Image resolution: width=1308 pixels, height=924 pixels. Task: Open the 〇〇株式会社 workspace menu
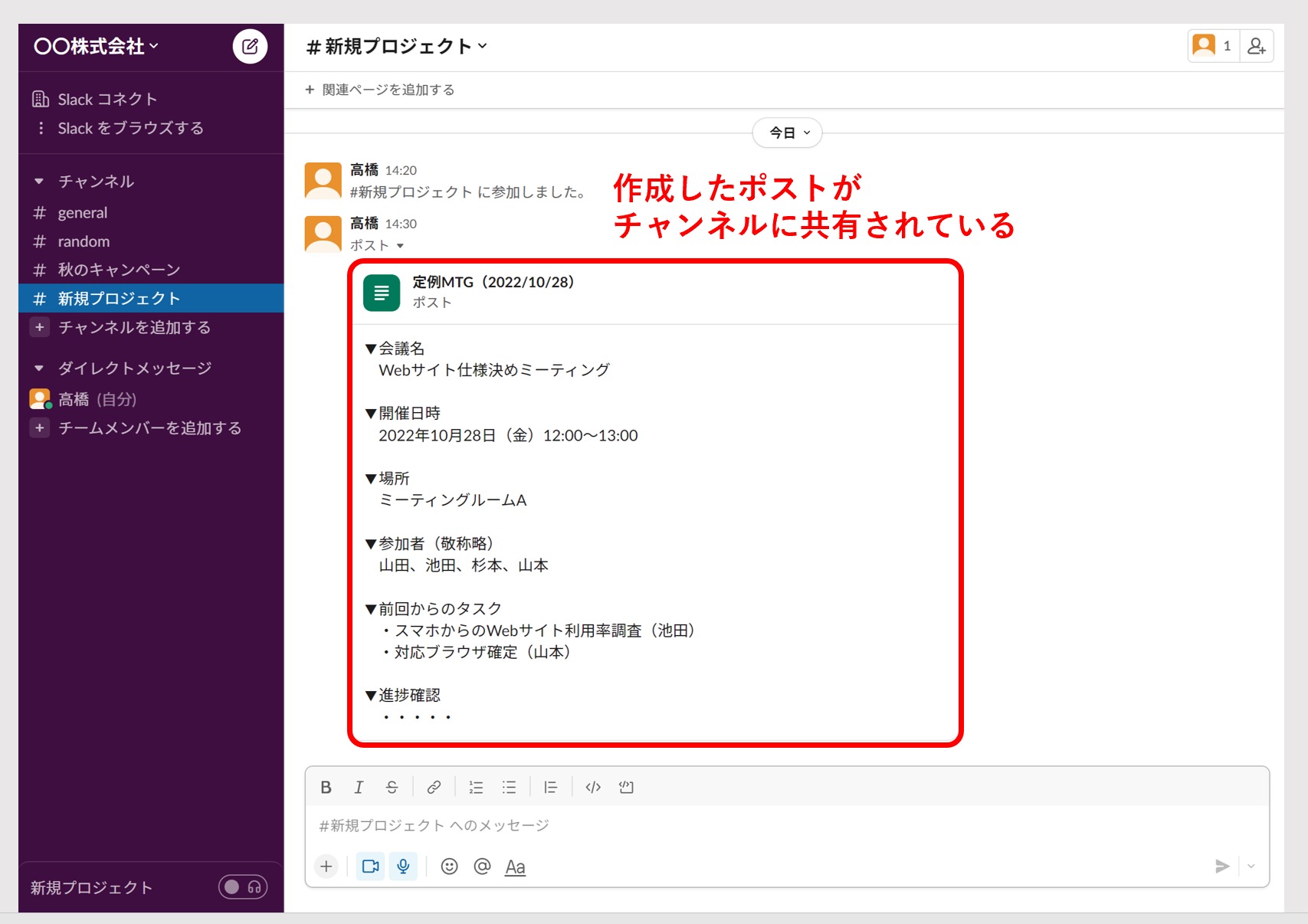95,46
